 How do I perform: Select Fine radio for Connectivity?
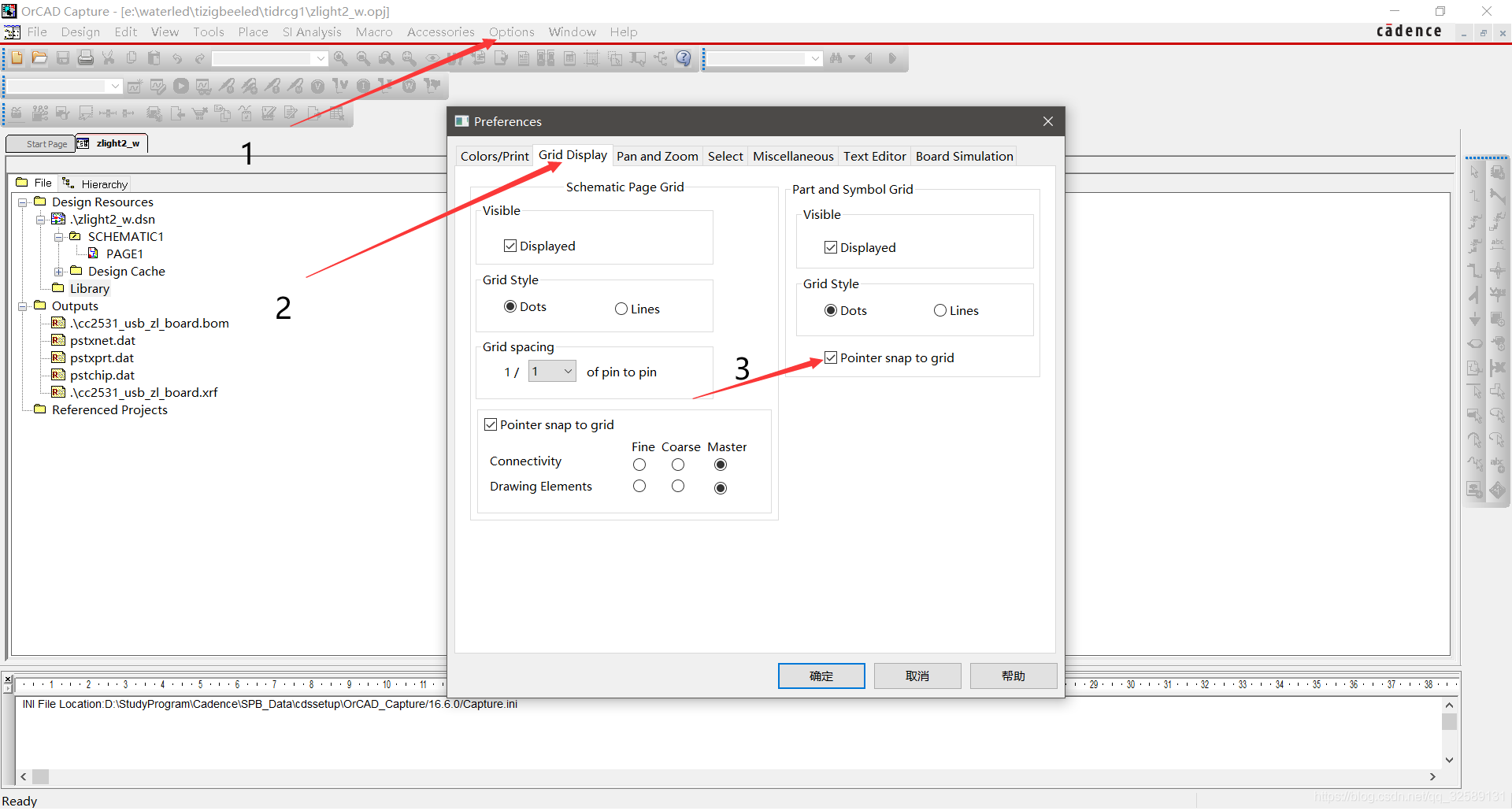(x=639, y=465)
